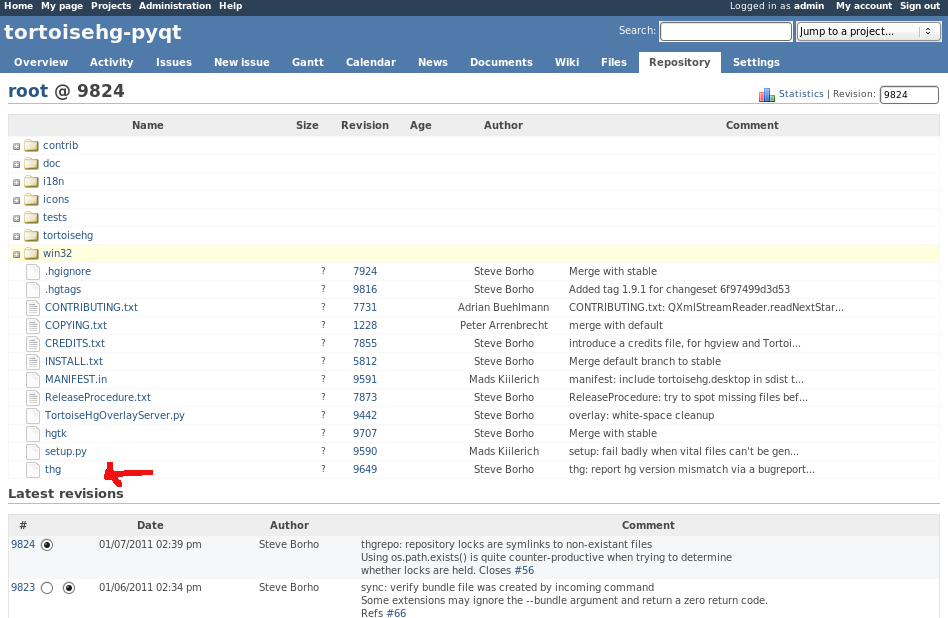The width and height of the screenshot is (948, 618).
Task: Click the file icon beside .hgignore
Action: click(x=33, y=272)
